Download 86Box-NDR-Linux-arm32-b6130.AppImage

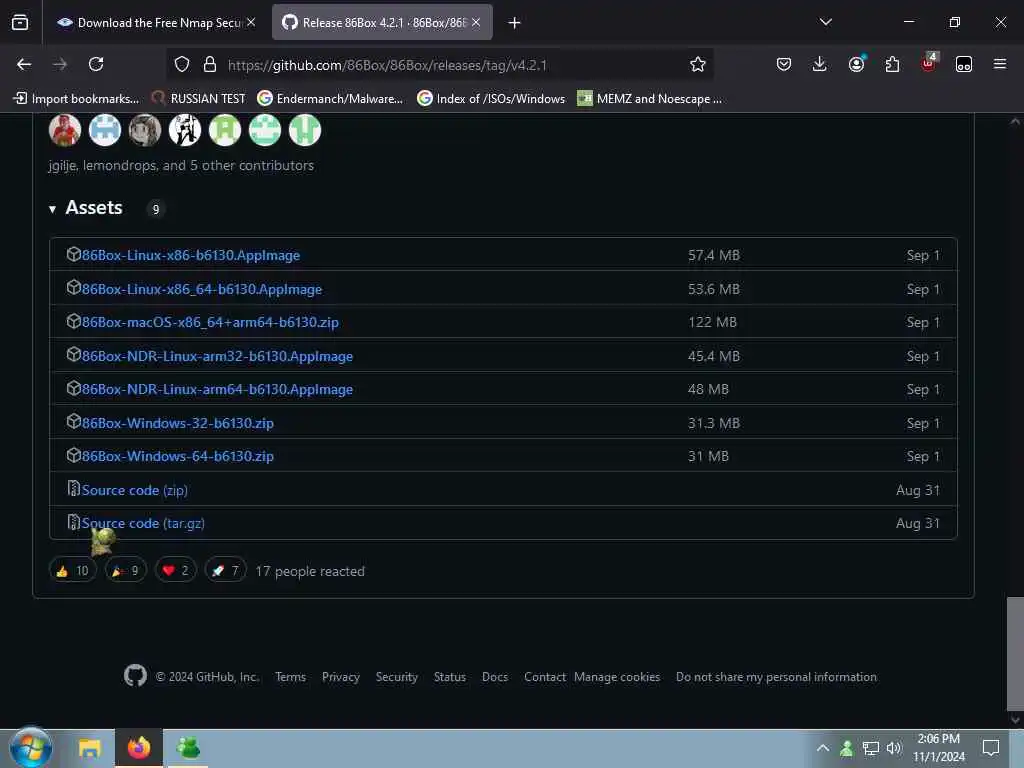(217, 356)
